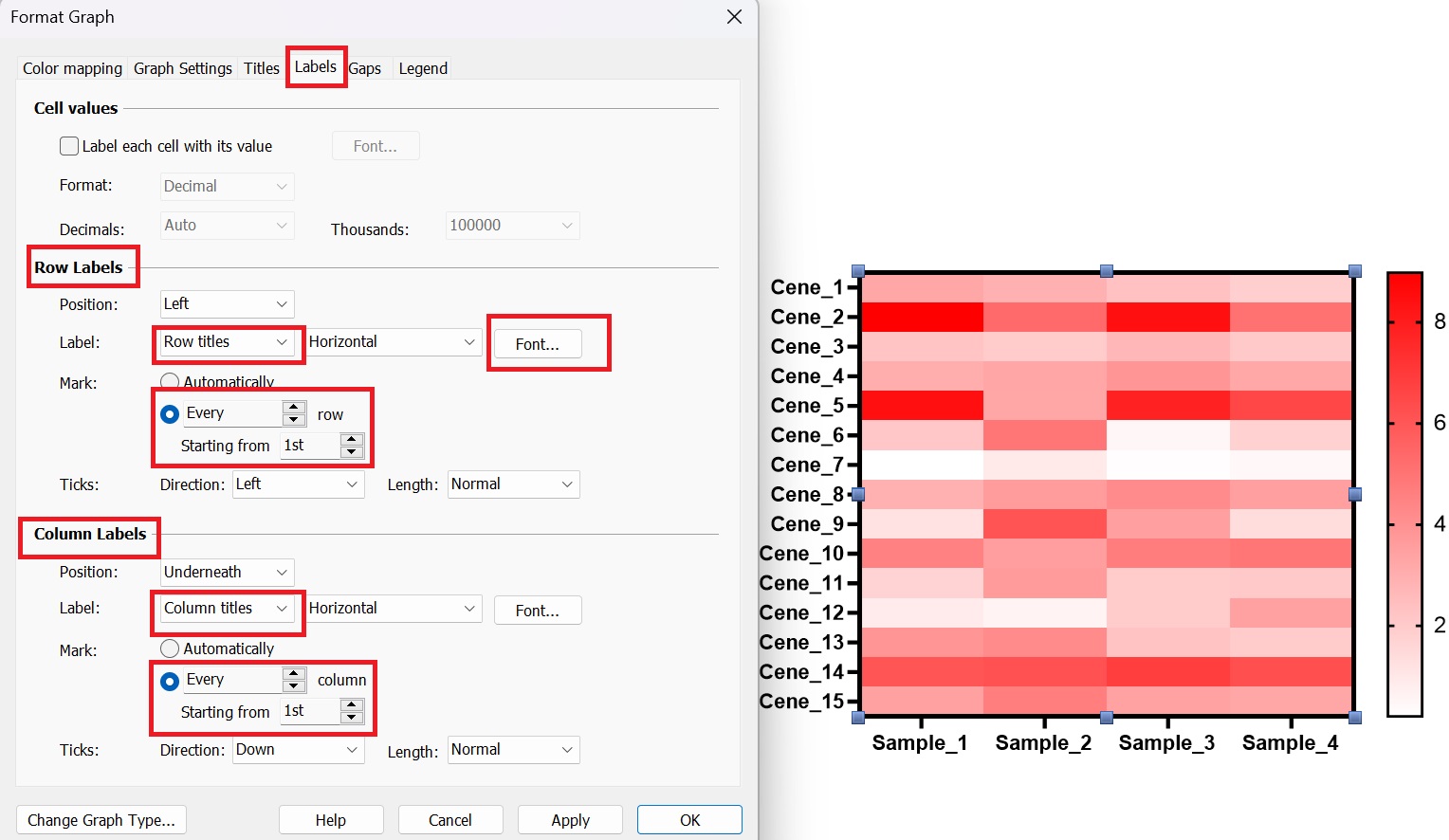Close the Format Graph dialog
This screenshot has height=840, width=1449.
(734, 17)
